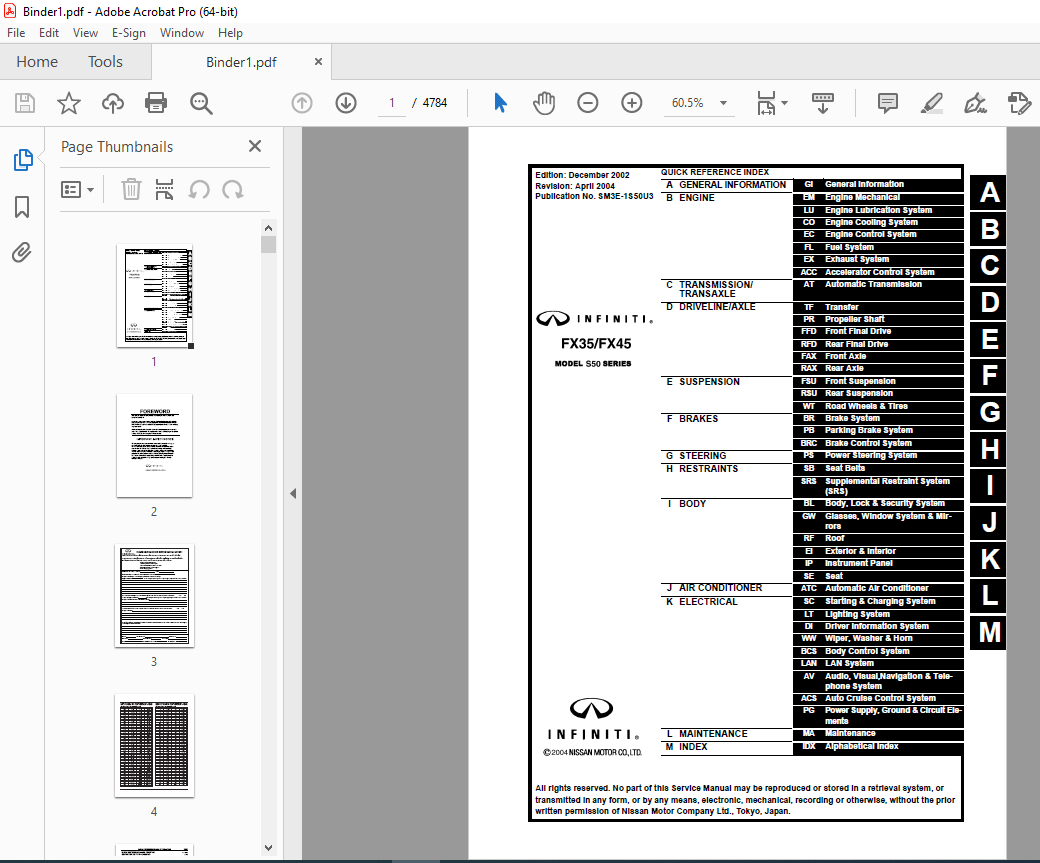Viewport: 1040px width, 863px height.
Task: Click the Save file icon
Action: 25,103
